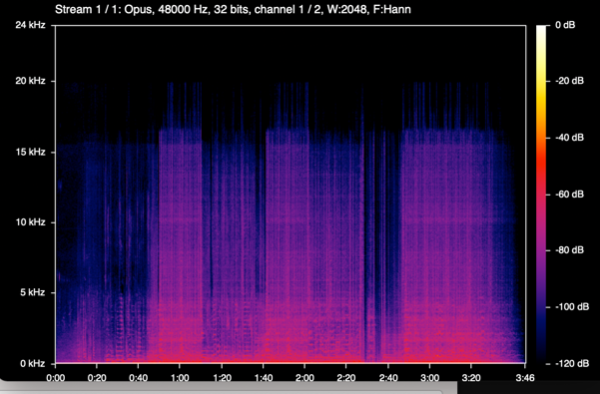Click the 0:00 time axis marker
600x394 pixels.
tap(56, 378)
